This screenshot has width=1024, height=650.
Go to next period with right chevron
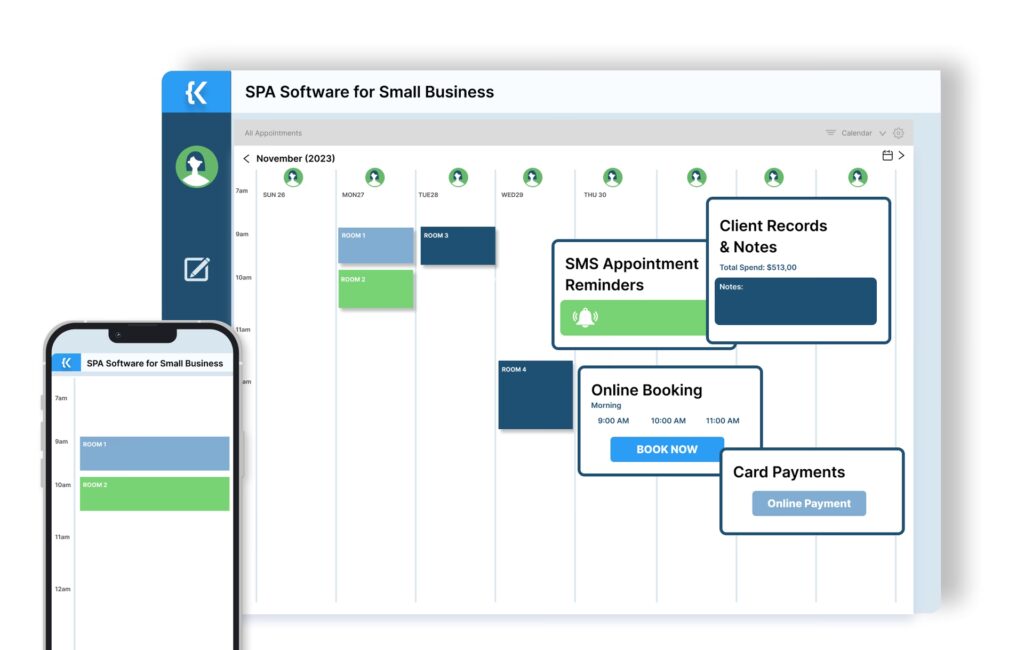pos(901,156)
